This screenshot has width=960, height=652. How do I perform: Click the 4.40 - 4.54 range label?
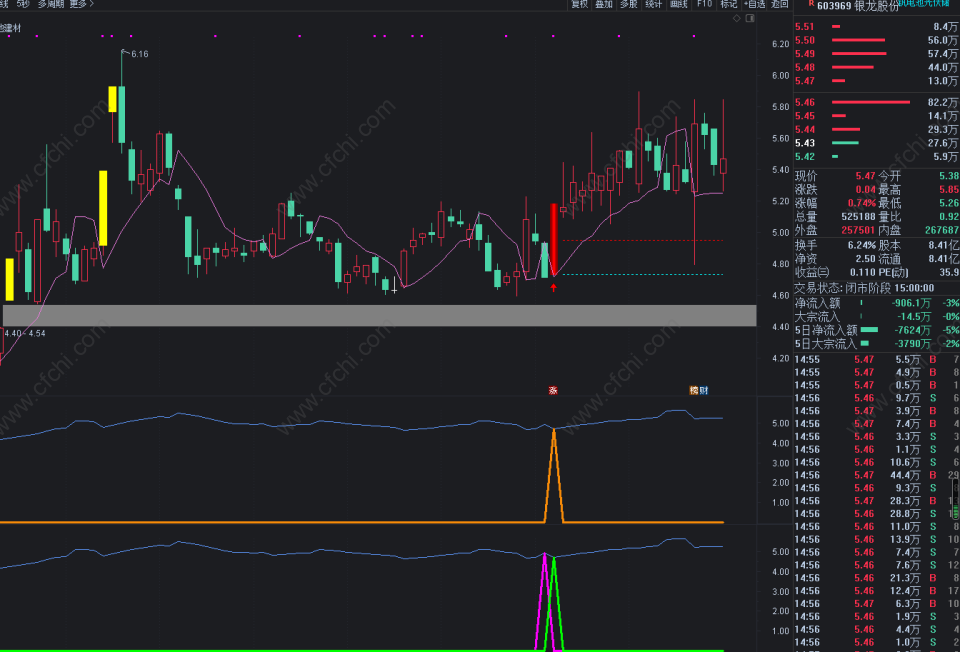click(x=25, y=333)
